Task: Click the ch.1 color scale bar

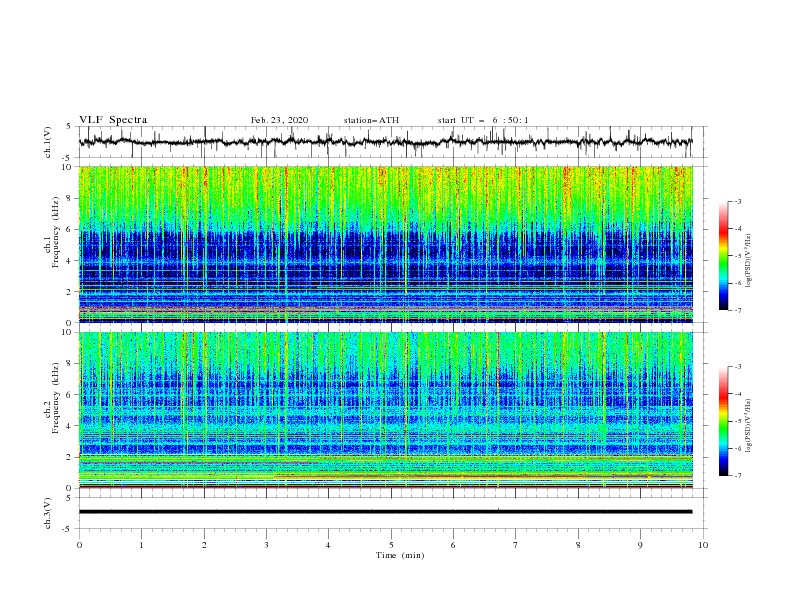Action: tap(723, 255)
